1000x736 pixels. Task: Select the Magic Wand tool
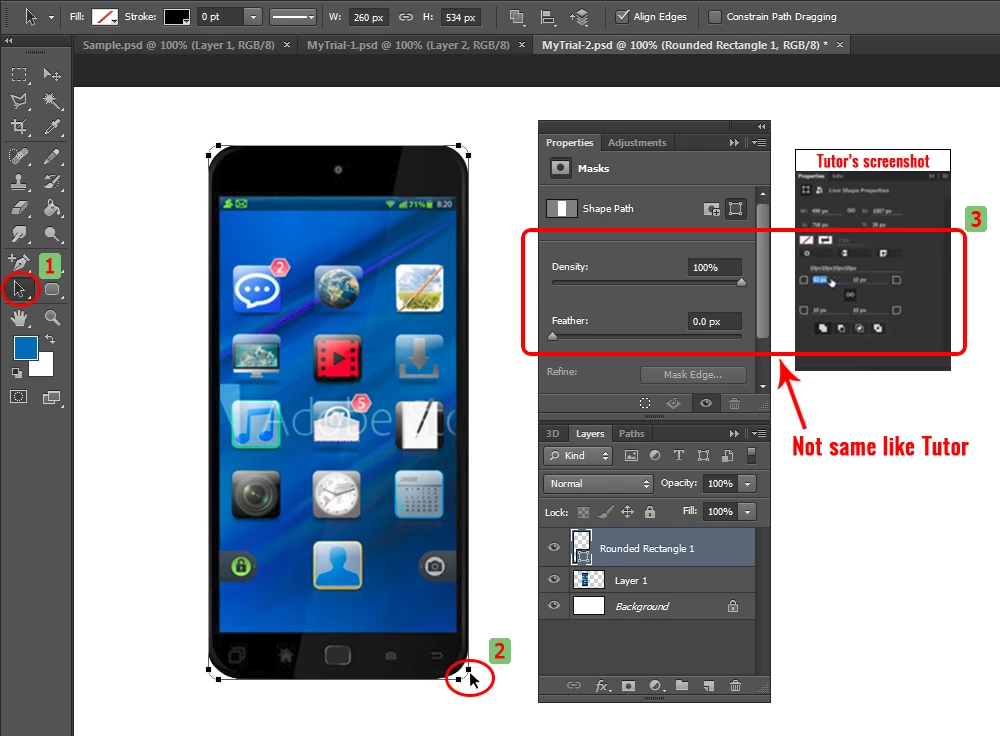pyautogui.click(x=52, y=101)
